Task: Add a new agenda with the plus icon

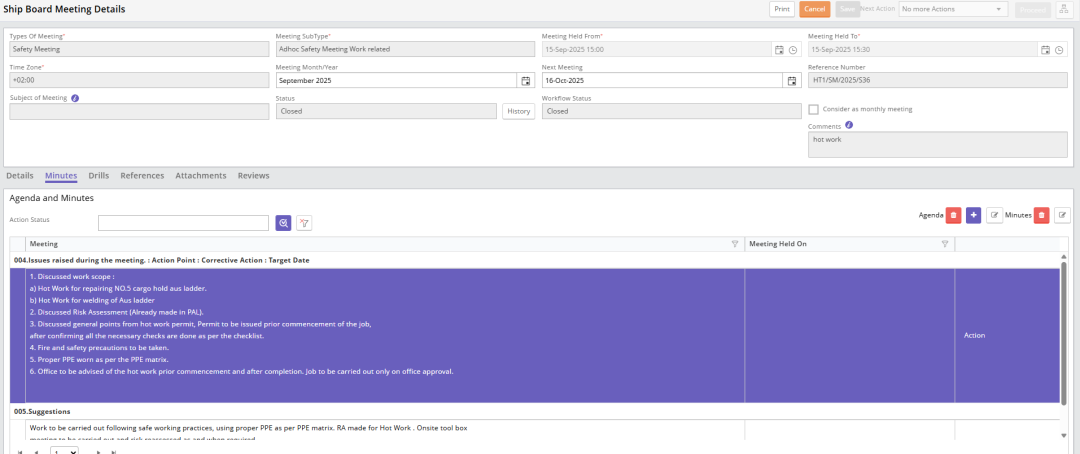Action: pos(973,215)
